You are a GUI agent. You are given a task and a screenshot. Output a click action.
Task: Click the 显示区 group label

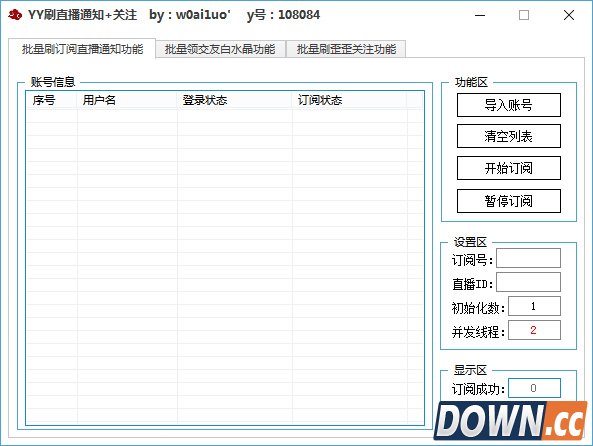pos(470,370)
